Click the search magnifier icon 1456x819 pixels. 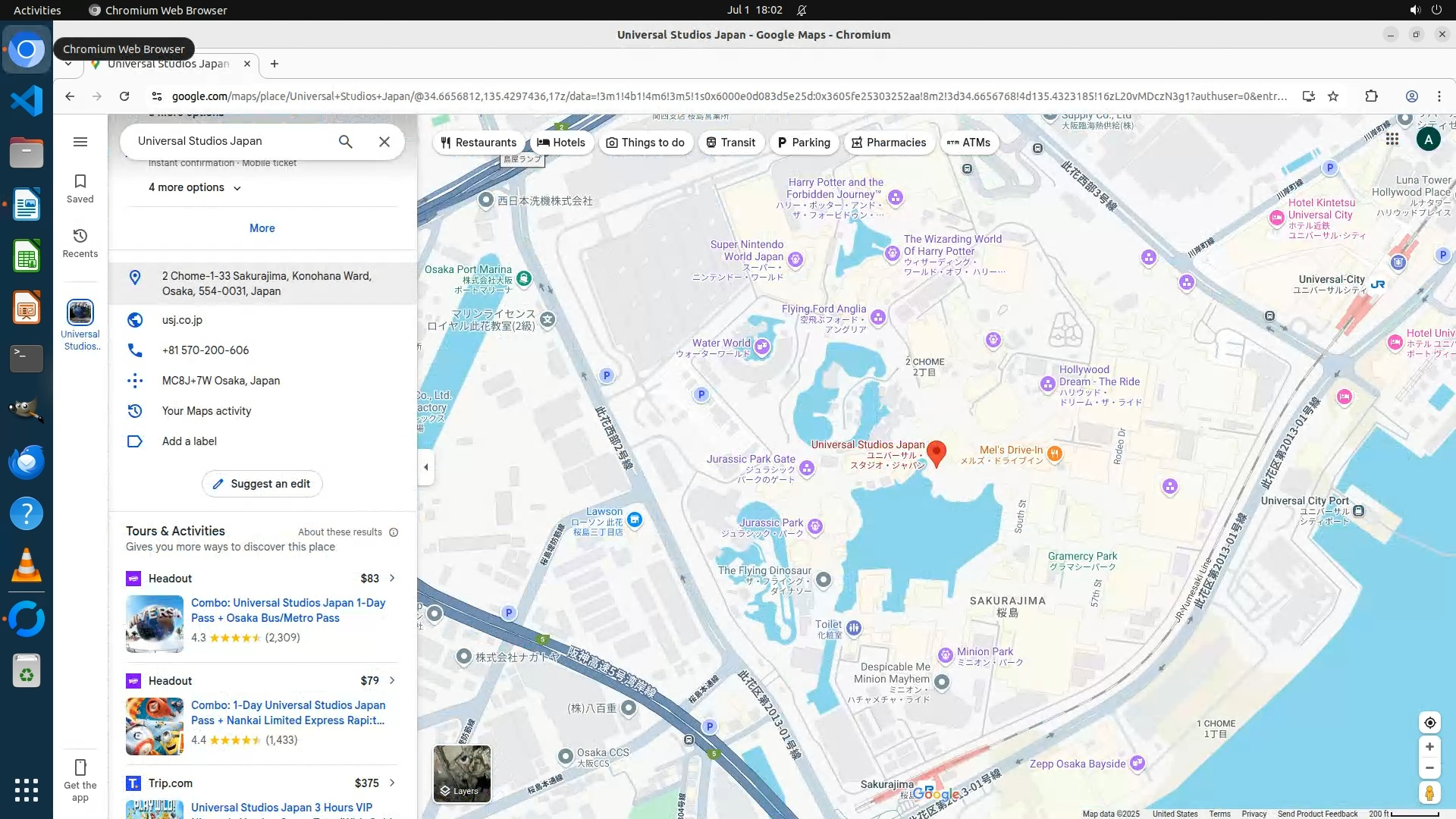click(x=345, y=142)
